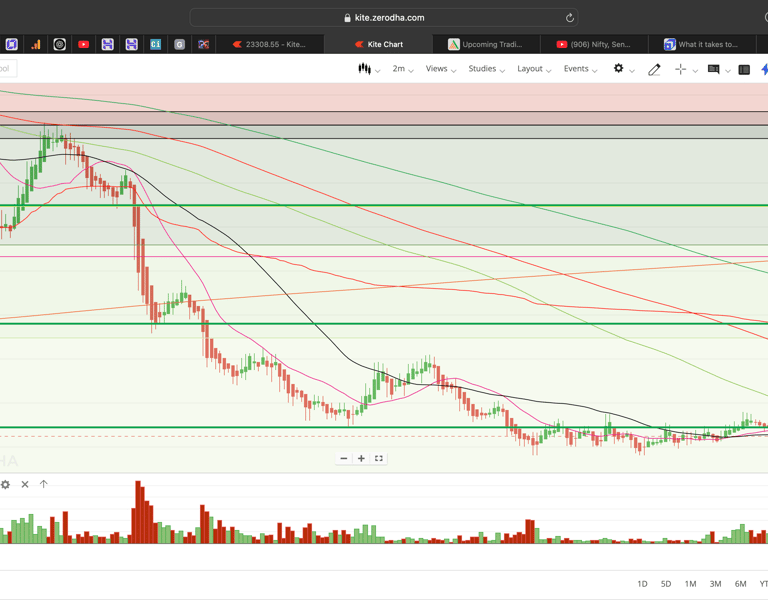This screenshot has width=768, height=600.
Task: Open the pinned orange analytics bars tab
Action: [x=36, y=45]
